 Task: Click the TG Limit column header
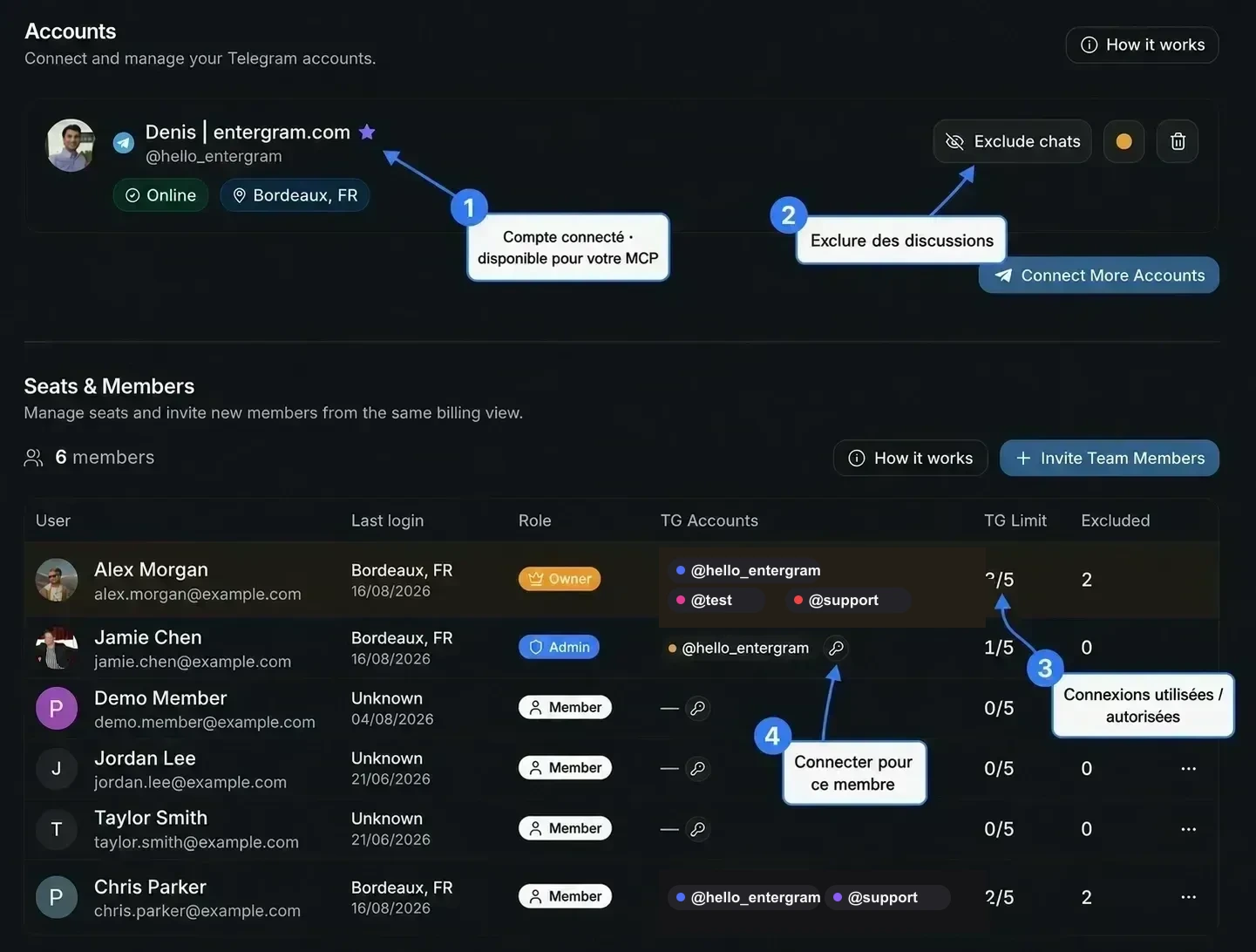click(x=1015, y=520)
